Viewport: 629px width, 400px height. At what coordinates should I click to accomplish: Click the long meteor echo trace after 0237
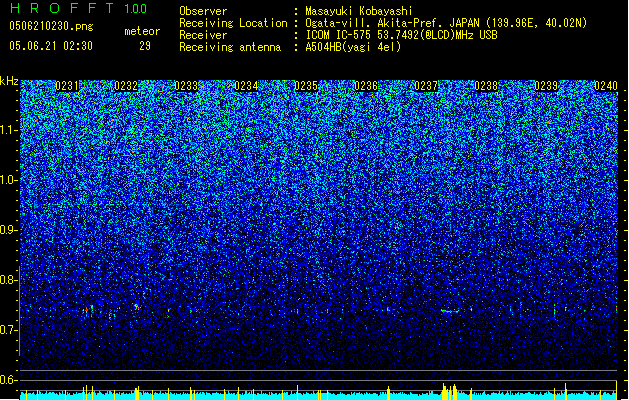pyautogui.click(x=449, y=311)
